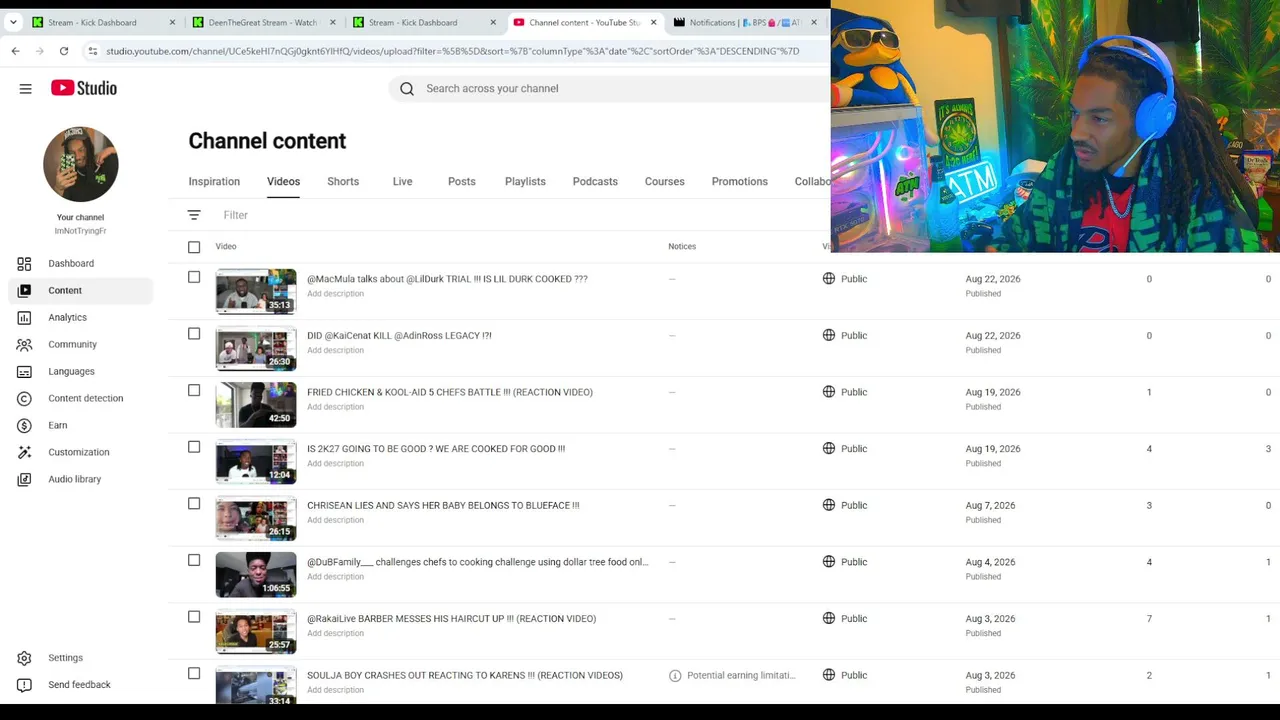Check the box for FRIED CHICKEN video

click(x=194, y=390)
